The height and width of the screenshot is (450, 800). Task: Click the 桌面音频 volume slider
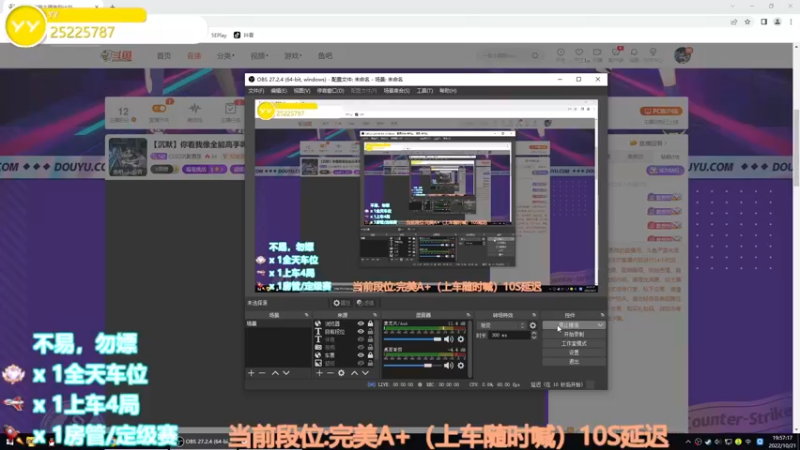pyautogui.click(x=412, y=365)
